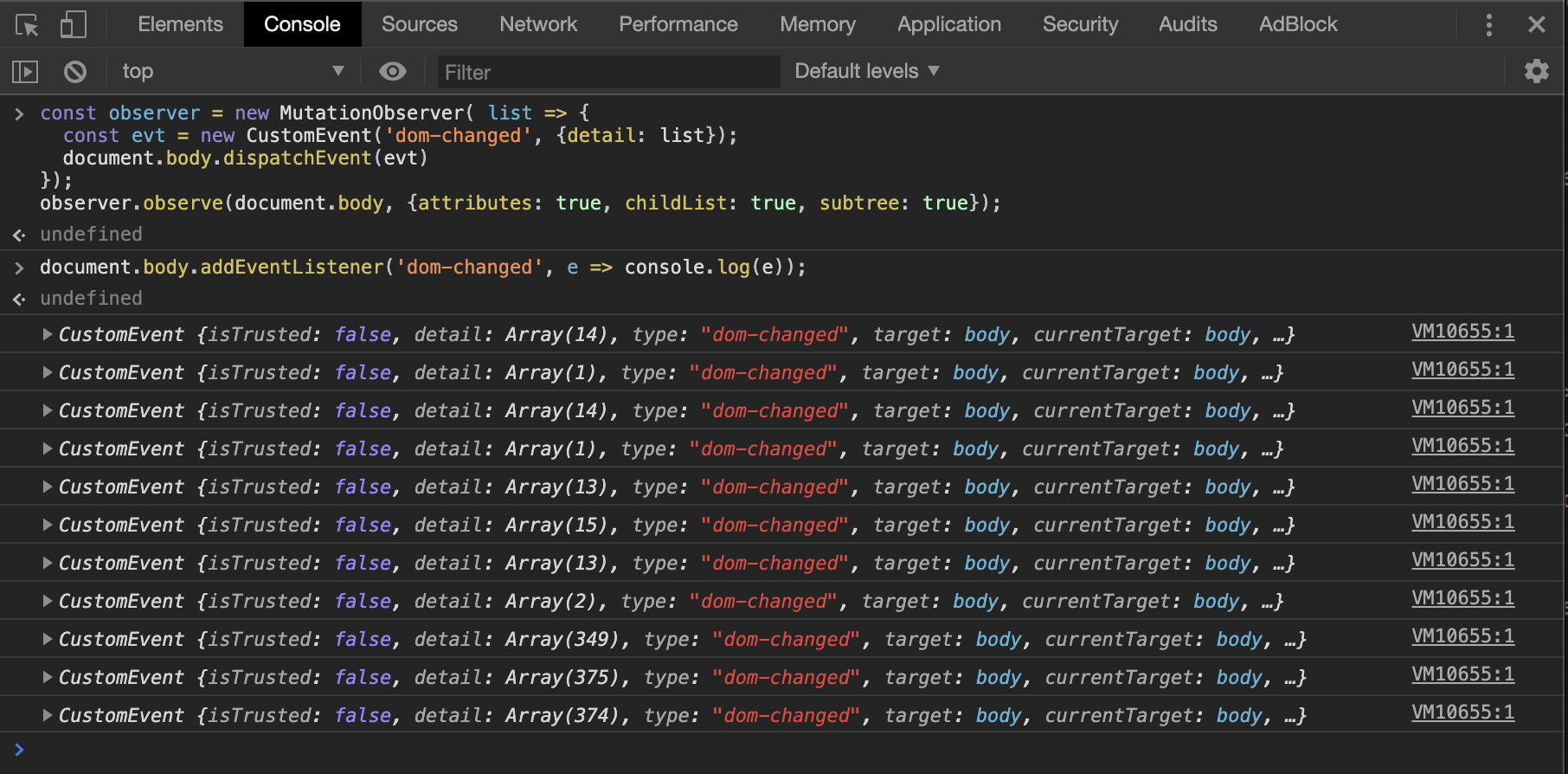
Task: Open the AdBlock tab
Action: 1298,24
